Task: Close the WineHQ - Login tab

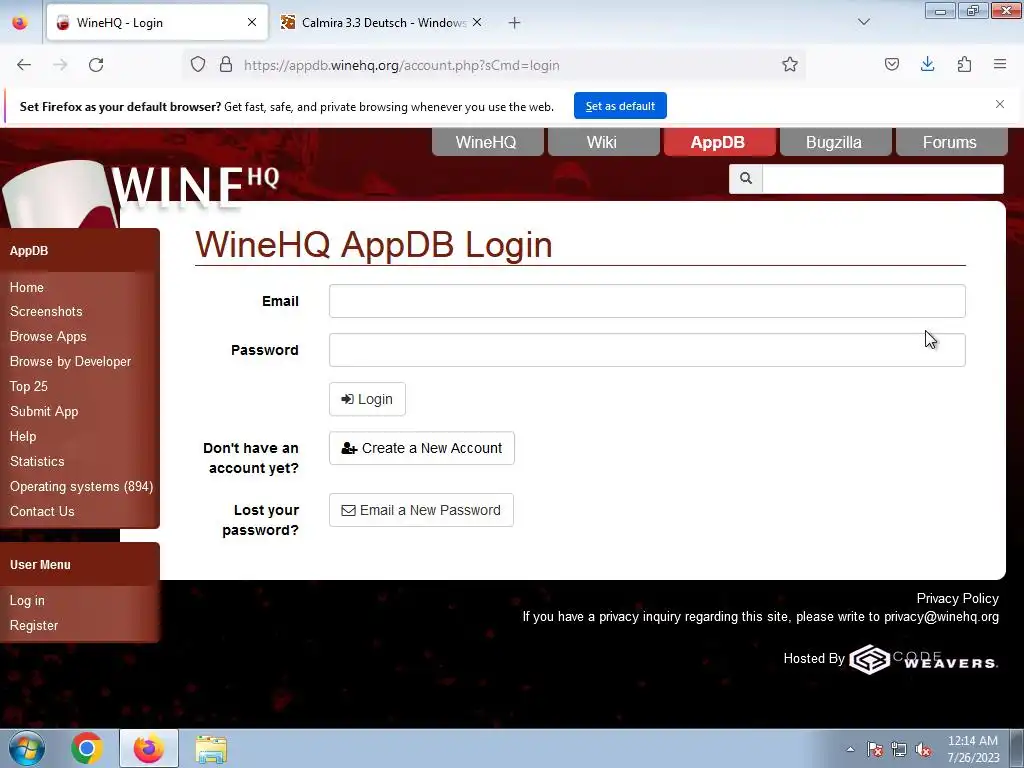Action: (251, 23)
